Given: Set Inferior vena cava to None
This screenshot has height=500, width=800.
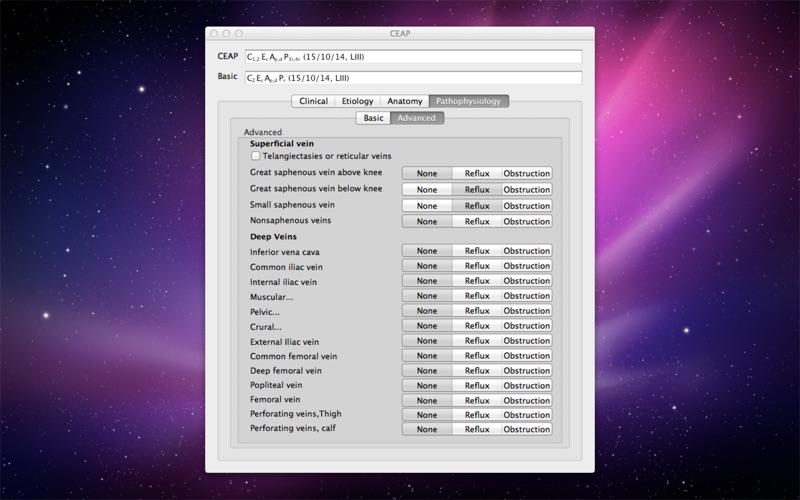Looking at the screenshot, I should 427,251.
